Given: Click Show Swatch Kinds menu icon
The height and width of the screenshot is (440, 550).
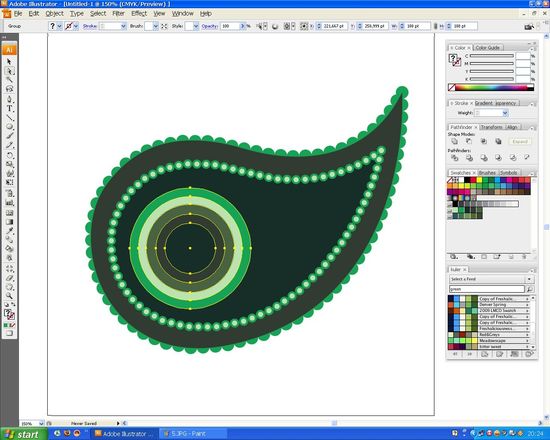Looking at the screenshot, I should 470,257.
